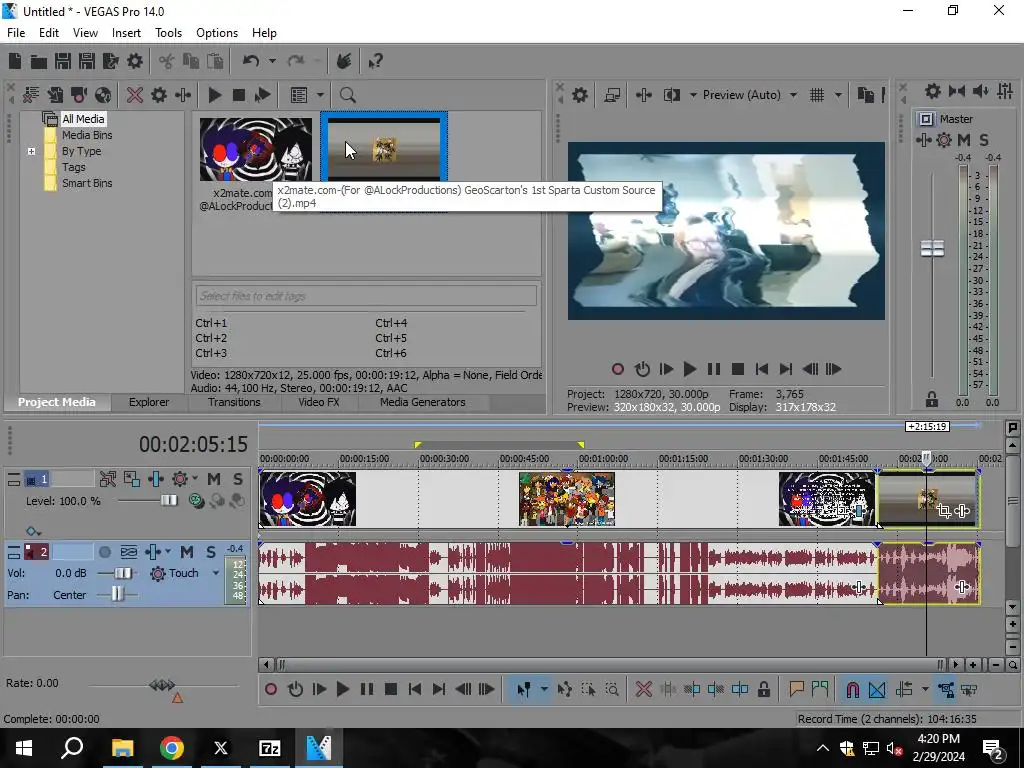Click the Search Media magnifier icon
Screen dimensions: 1024x768
click(347, 95)
